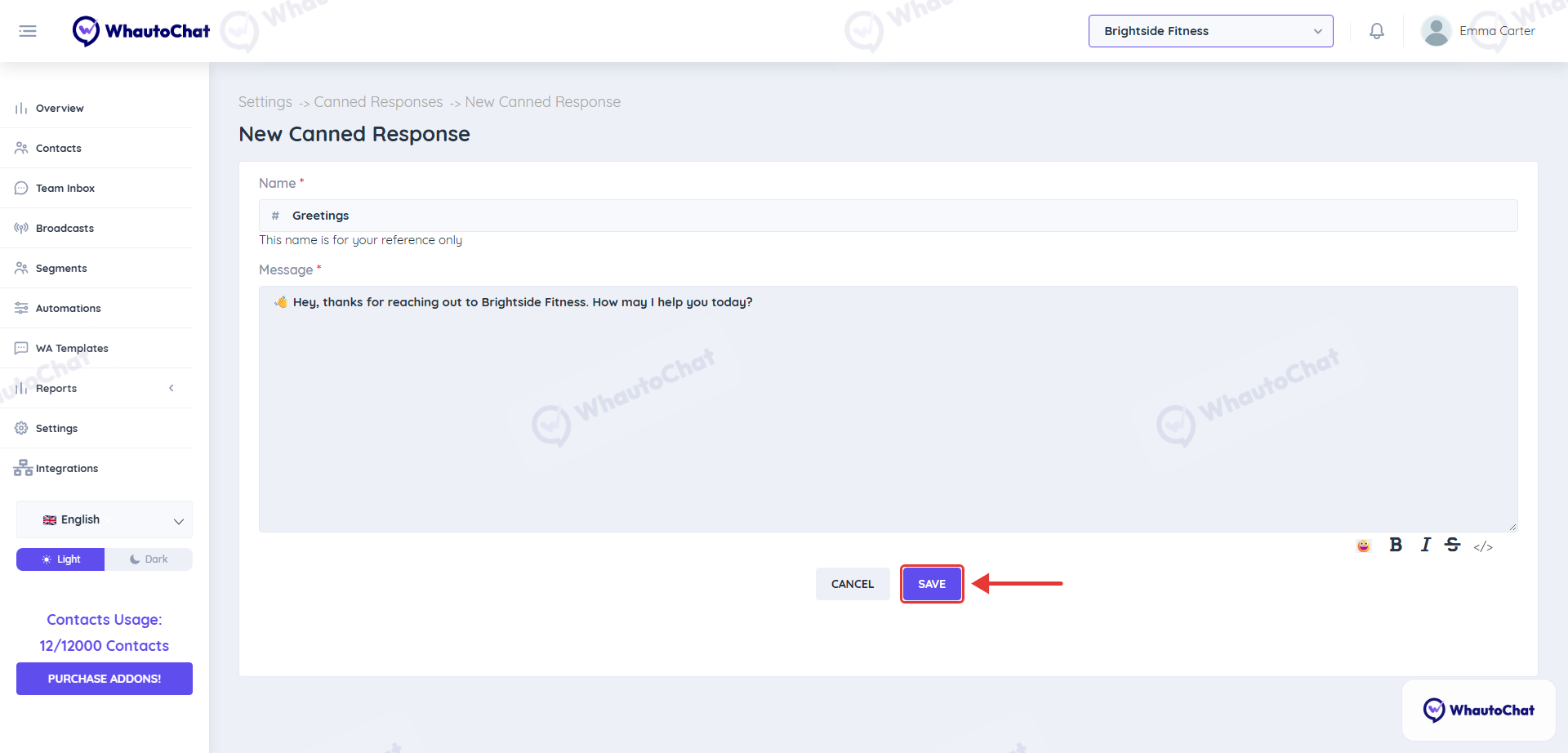
Task: Open the hamburger menu icon
Action: click(28, 31)
